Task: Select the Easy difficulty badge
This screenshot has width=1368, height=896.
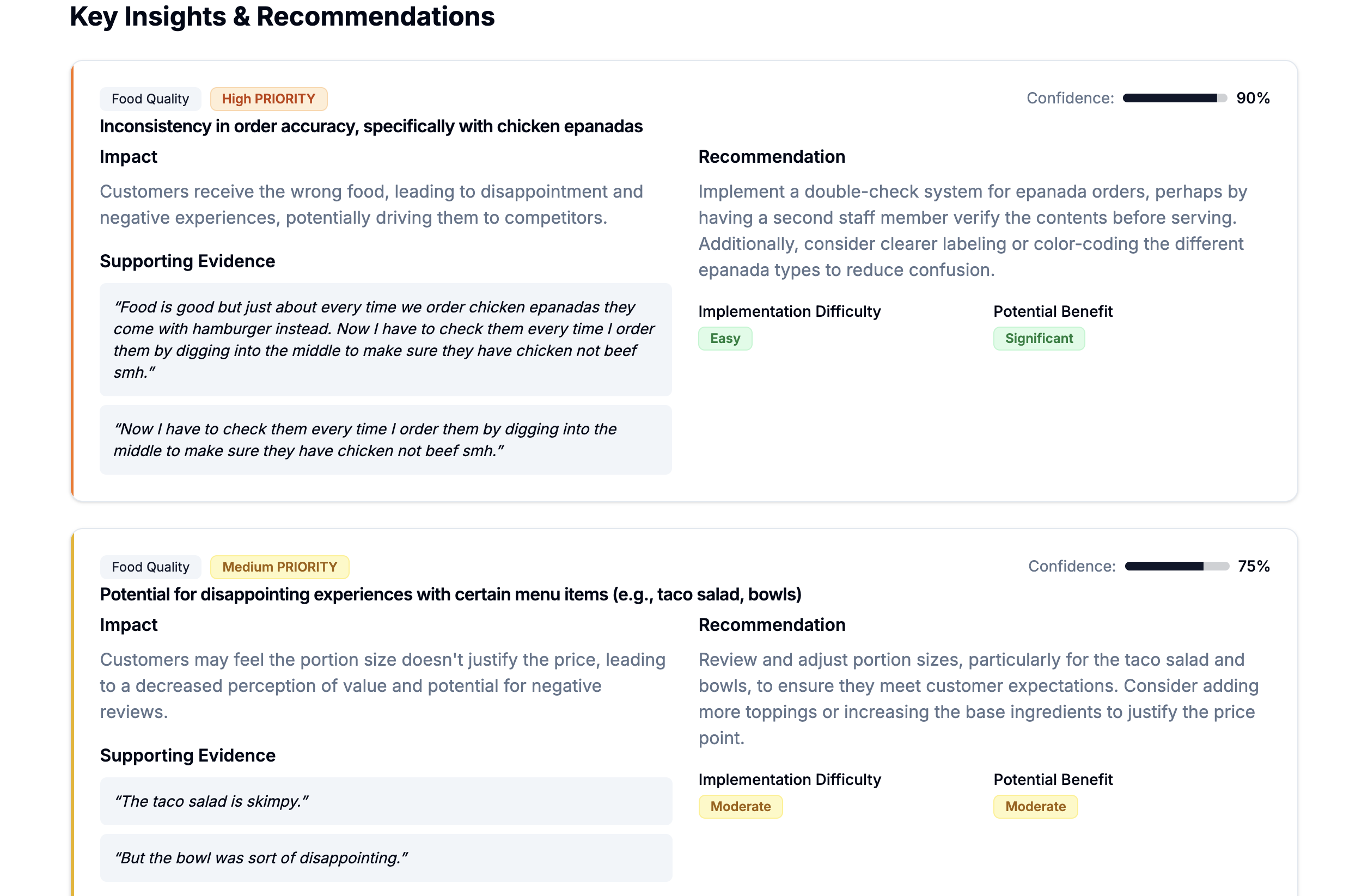Action: point(725,338)
